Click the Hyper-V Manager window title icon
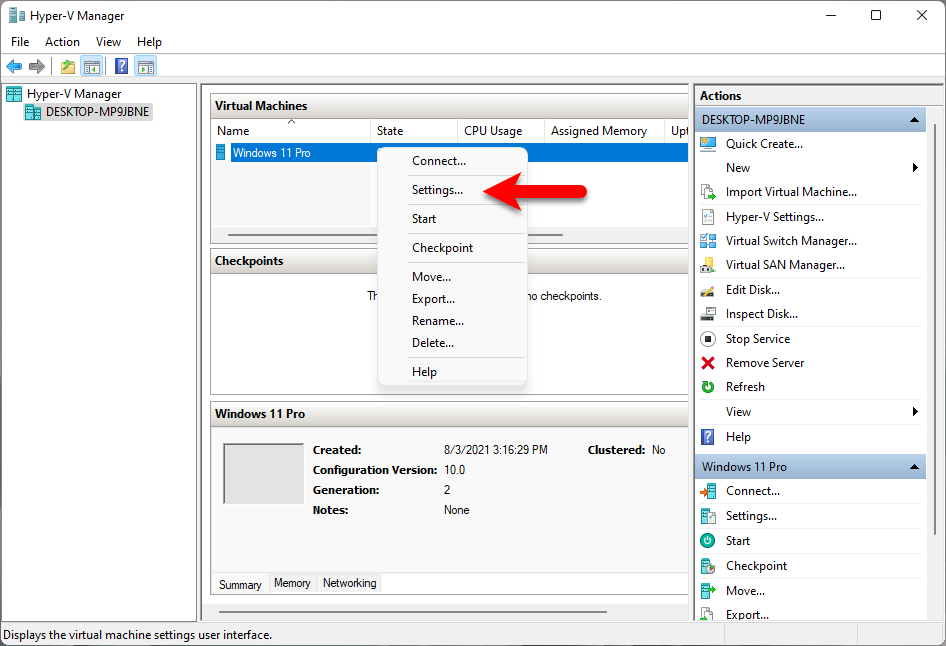946x646 pixels. pyautogui.click(x=17, y=15)
